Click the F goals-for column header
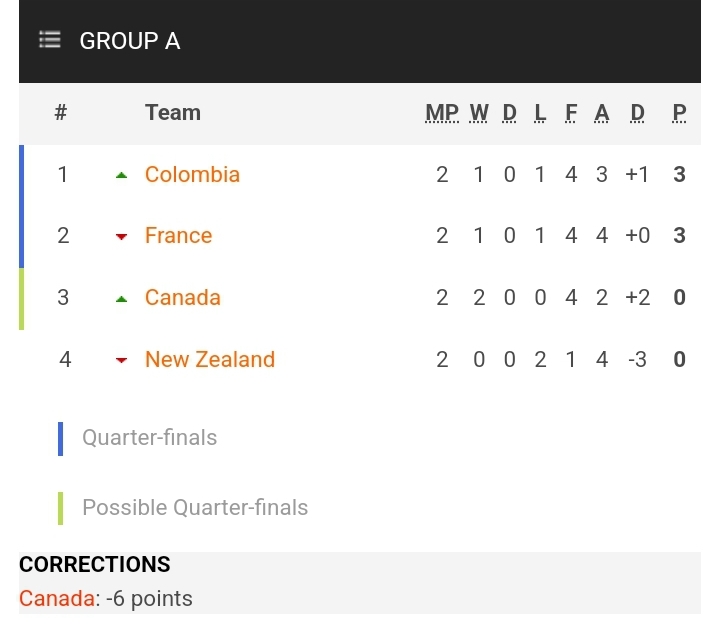720x626 pixels. [x=571, y=113]
